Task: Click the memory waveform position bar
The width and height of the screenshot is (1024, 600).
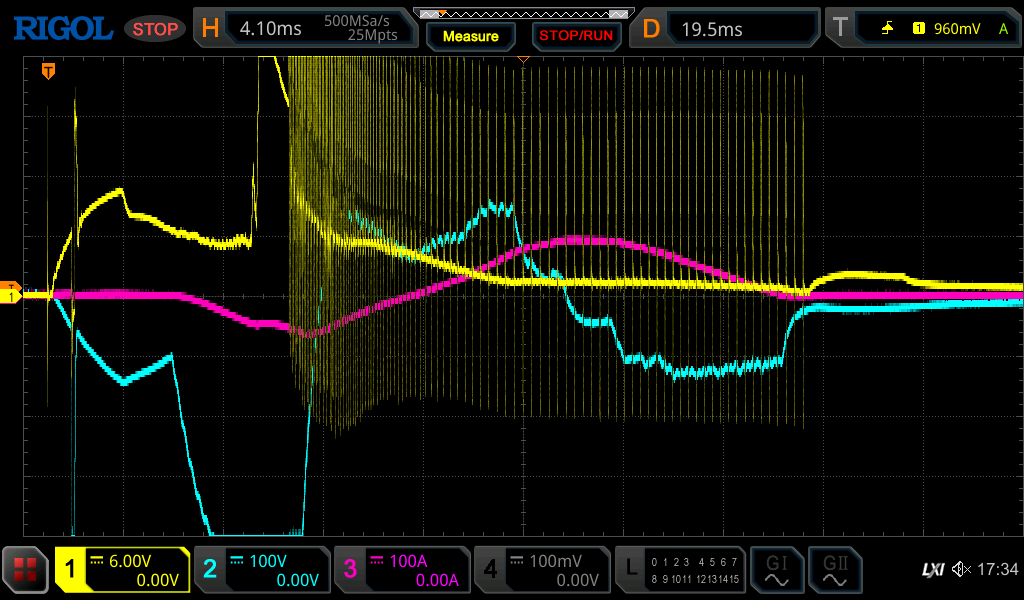Action: click(524, 14)
